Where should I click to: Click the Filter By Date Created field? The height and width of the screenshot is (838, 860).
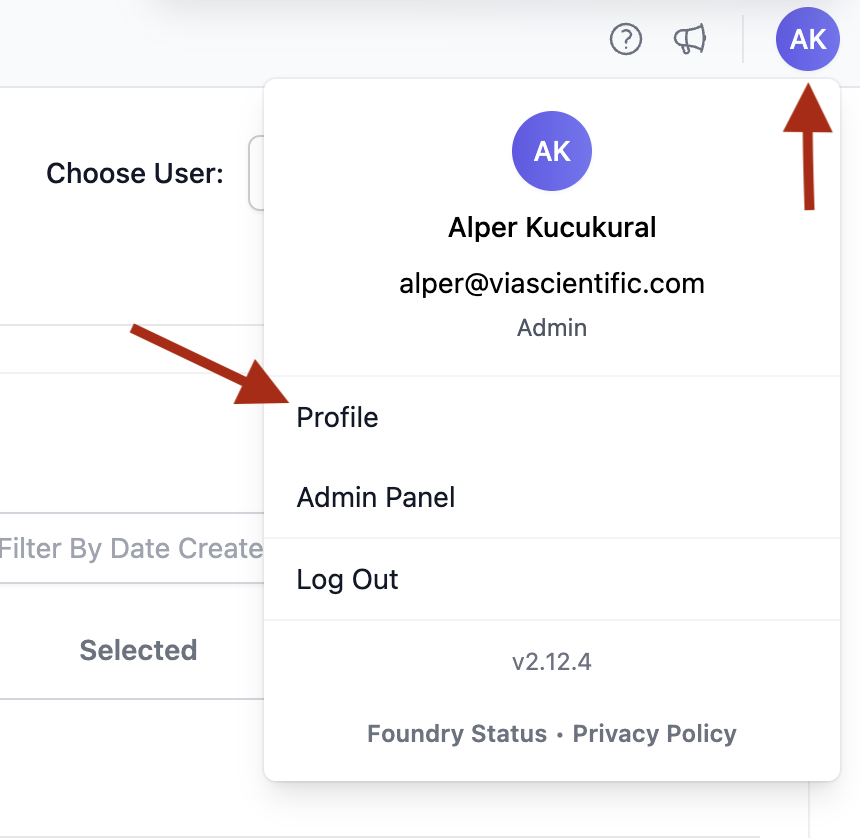coord(131,548)
